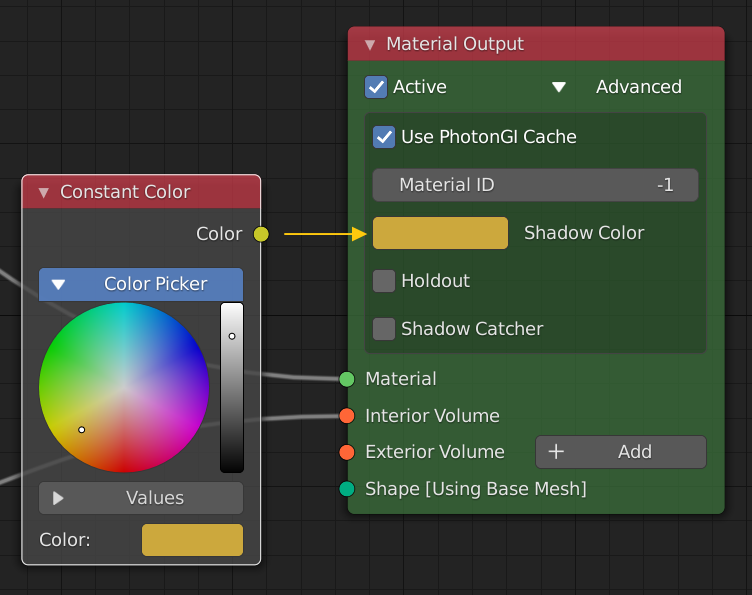Collapse the Material Output node

[370, 45]
